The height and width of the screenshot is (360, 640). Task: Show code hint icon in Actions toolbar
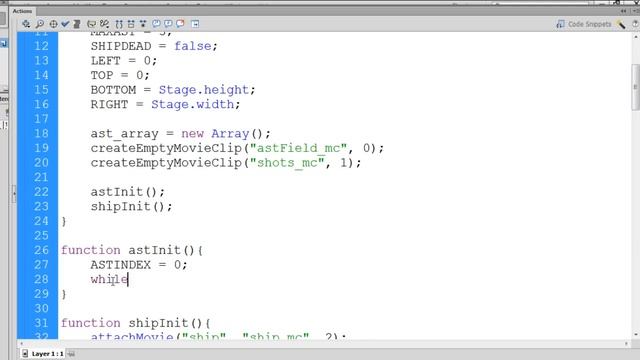coord(91,24)
